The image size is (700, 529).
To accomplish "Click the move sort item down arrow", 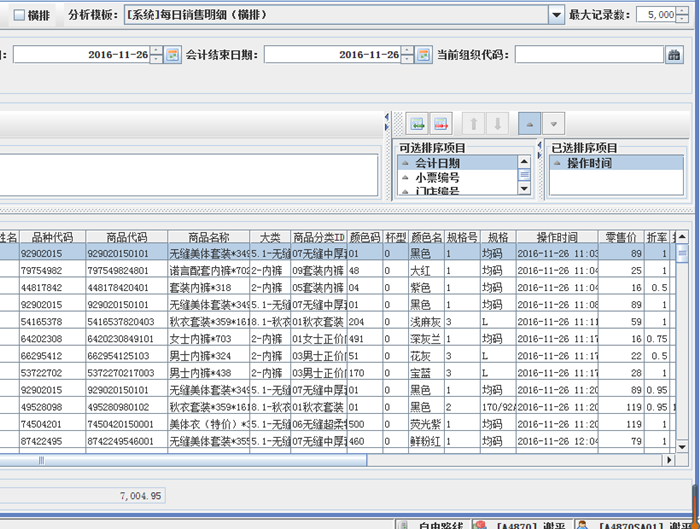I will (497, 123).
